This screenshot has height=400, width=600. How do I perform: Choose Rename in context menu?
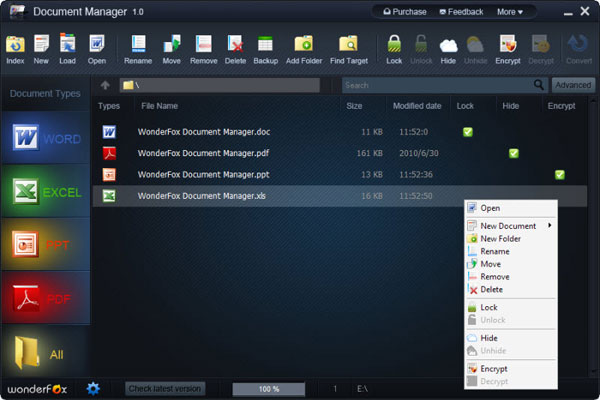tap(510, 251)
